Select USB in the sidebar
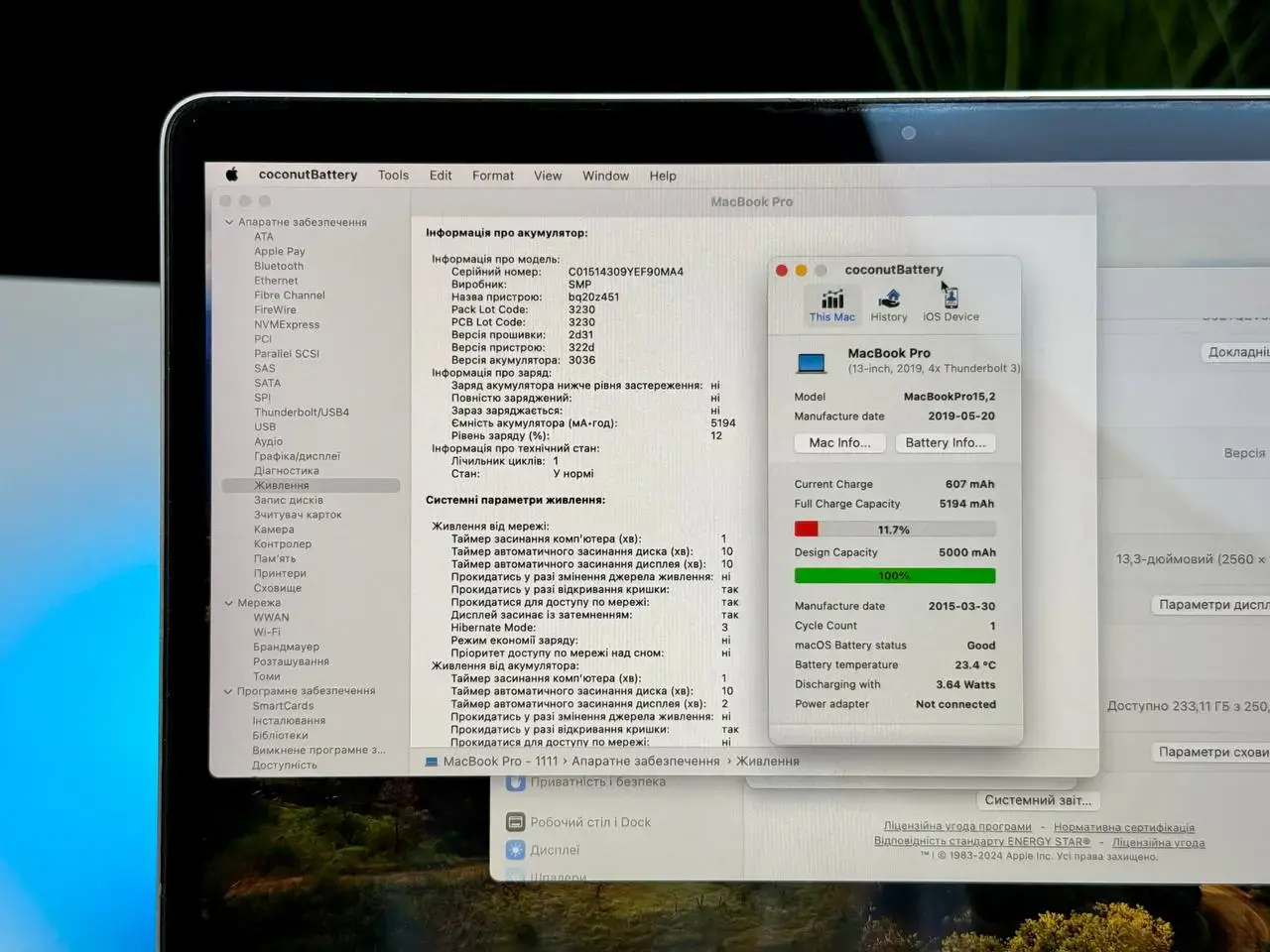The height and width of the screenshot is (952, 1270). pyautogui.click(x=265, y=426)
